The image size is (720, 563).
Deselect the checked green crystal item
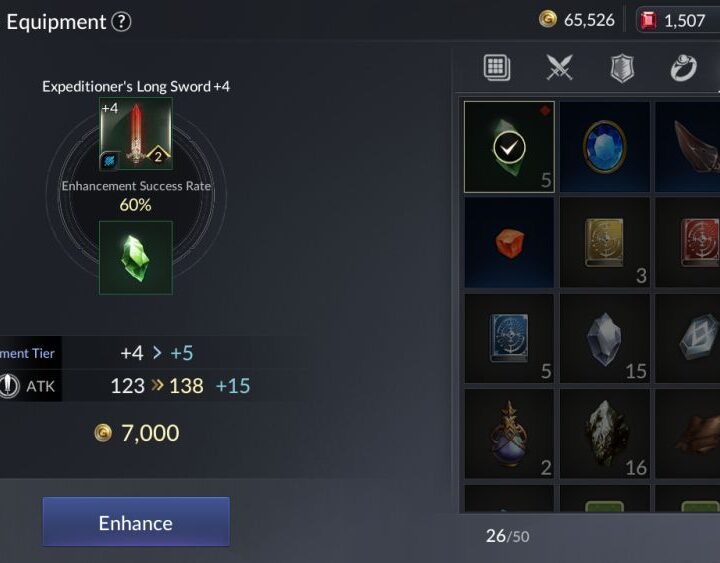[509, 147]
